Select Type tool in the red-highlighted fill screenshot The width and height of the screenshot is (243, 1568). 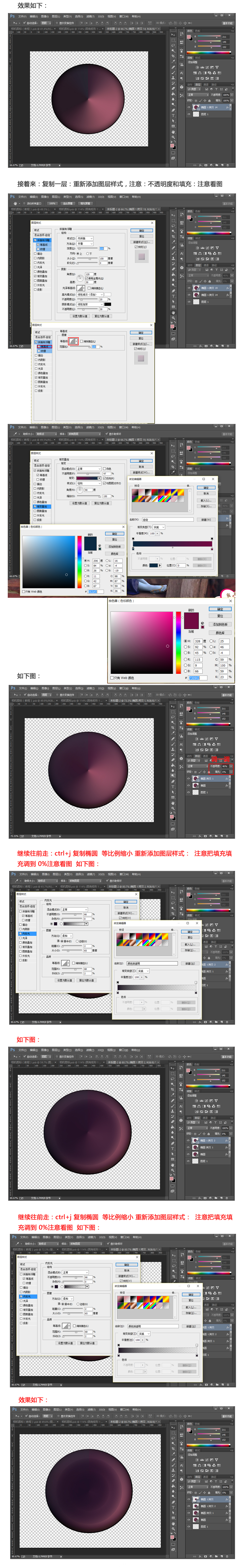173,787
